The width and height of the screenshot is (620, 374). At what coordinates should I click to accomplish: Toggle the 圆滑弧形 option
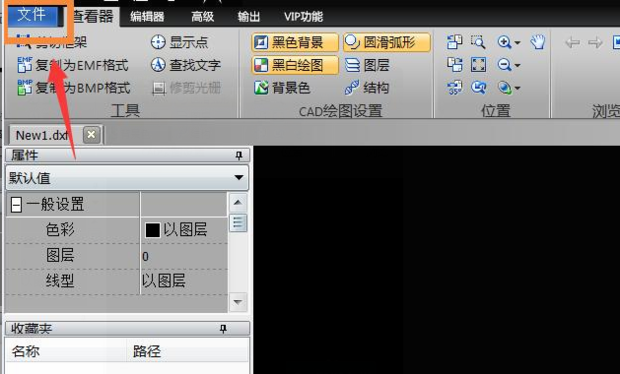tap(387, 42)
